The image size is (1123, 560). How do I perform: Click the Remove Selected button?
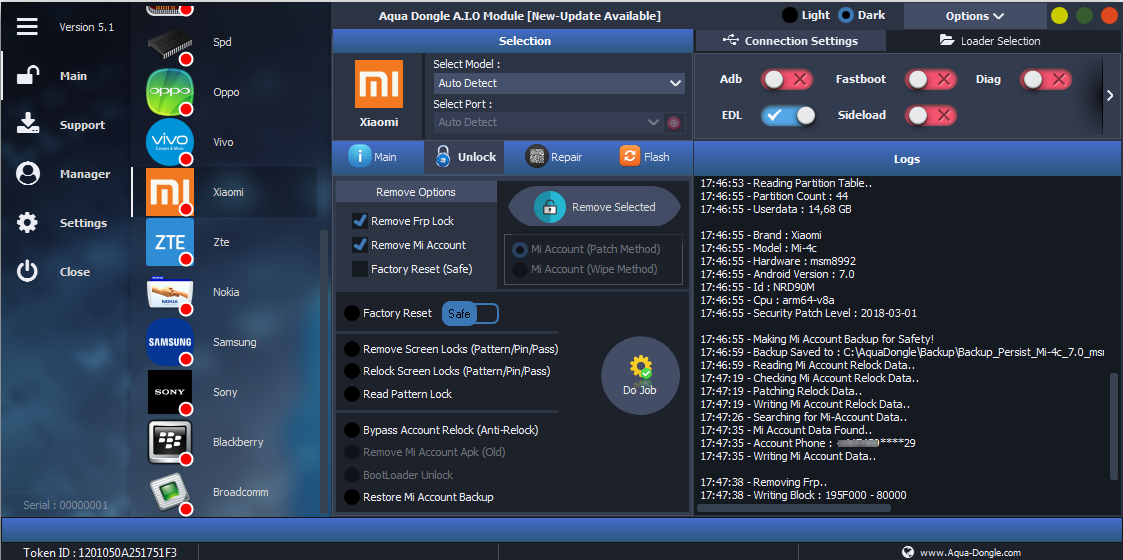coord(594,207)
